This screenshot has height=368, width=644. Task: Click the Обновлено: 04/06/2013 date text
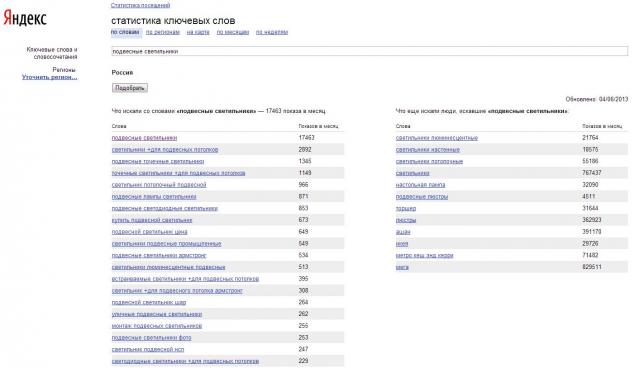pyautogui.click(x=597, y=99)
